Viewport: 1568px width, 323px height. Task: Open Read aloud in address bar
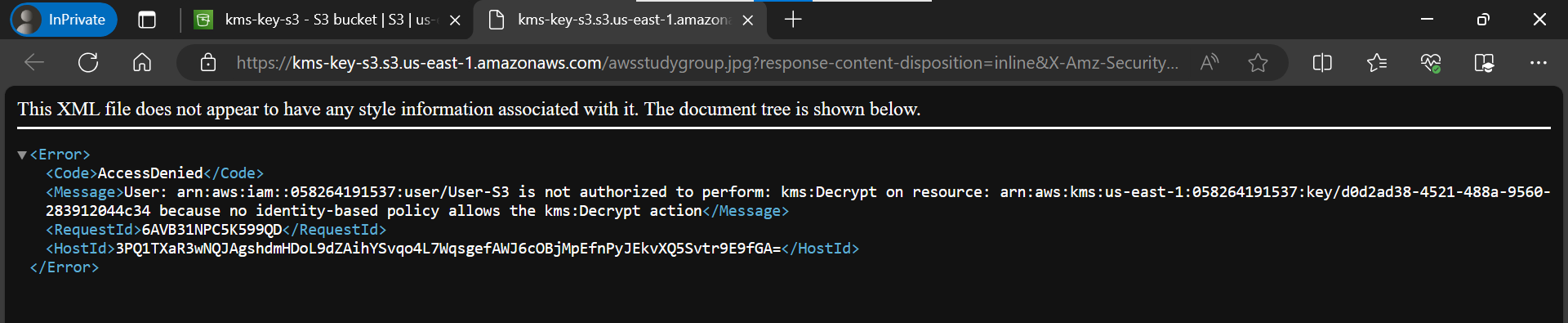[x=1209, y=62]
